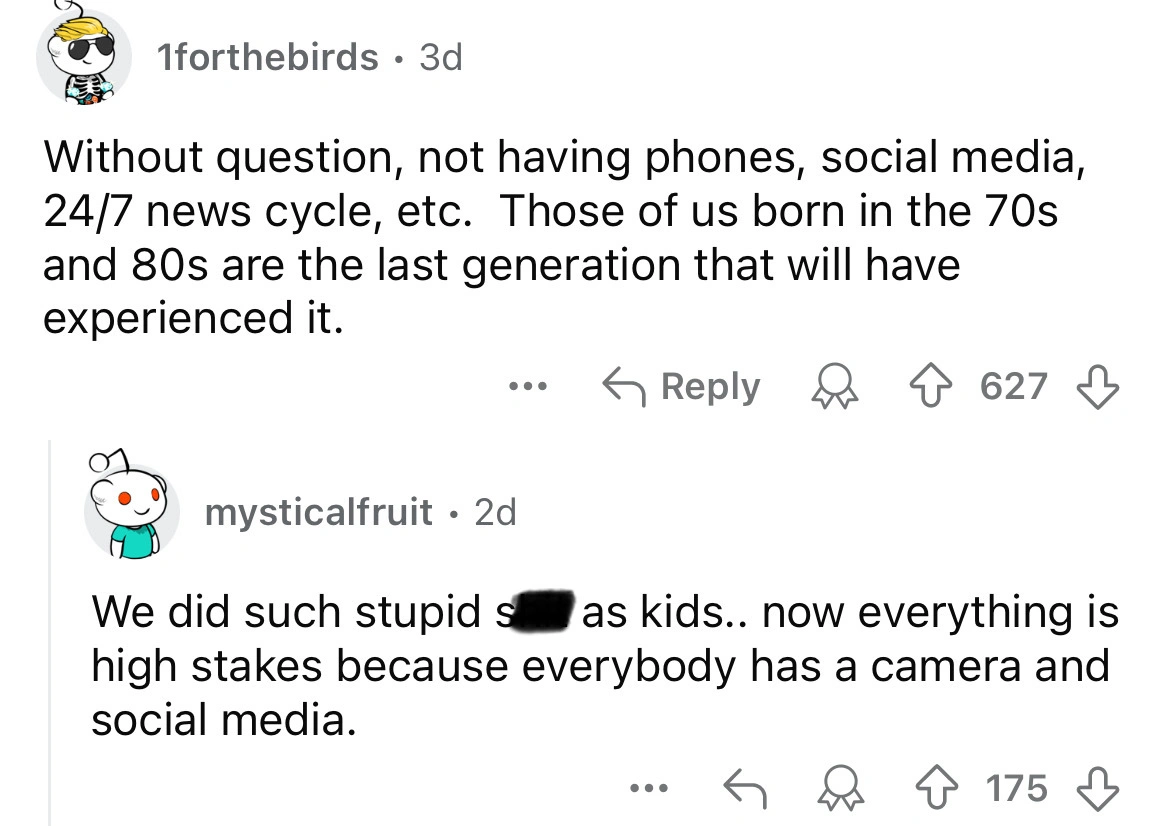Click the 2d timestamp on the reply
Image resolution: width=1170 pixels, height=826 pixels.
click(495, 513)
